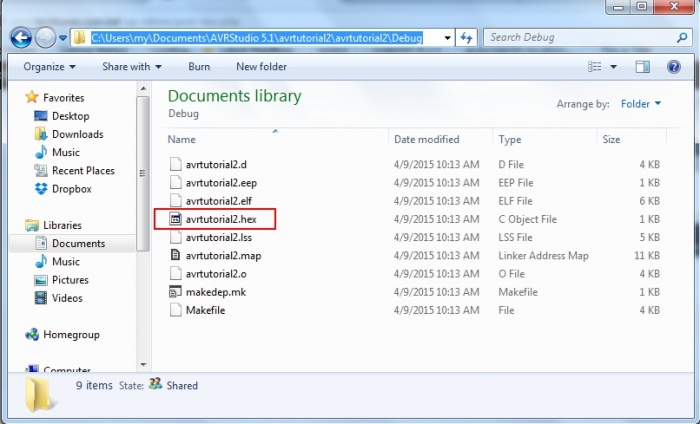Open Downloads in Favorites
This screenshot has width=700, height=424.
[x=78, y=134]
